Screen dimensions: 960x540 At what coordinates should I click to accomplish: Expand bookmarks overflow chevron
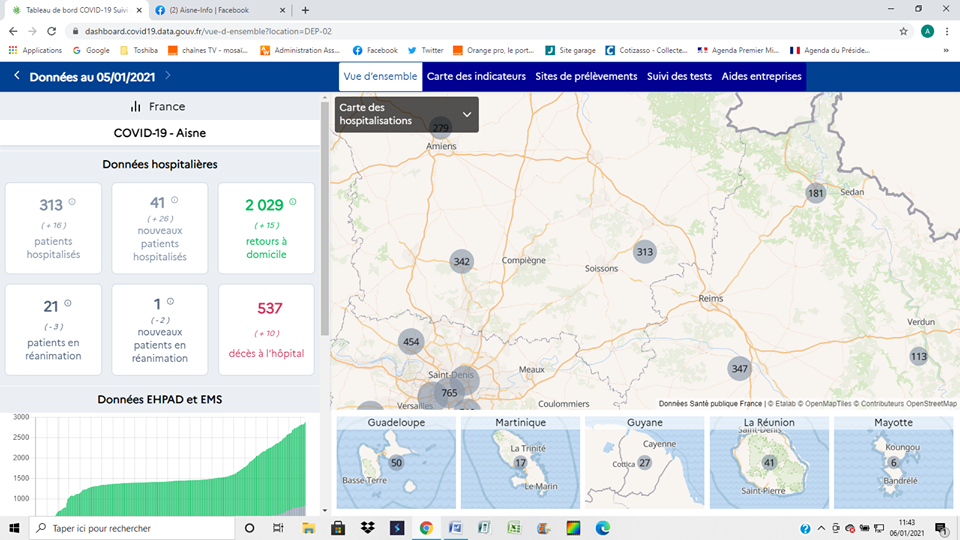click(945, 50)
